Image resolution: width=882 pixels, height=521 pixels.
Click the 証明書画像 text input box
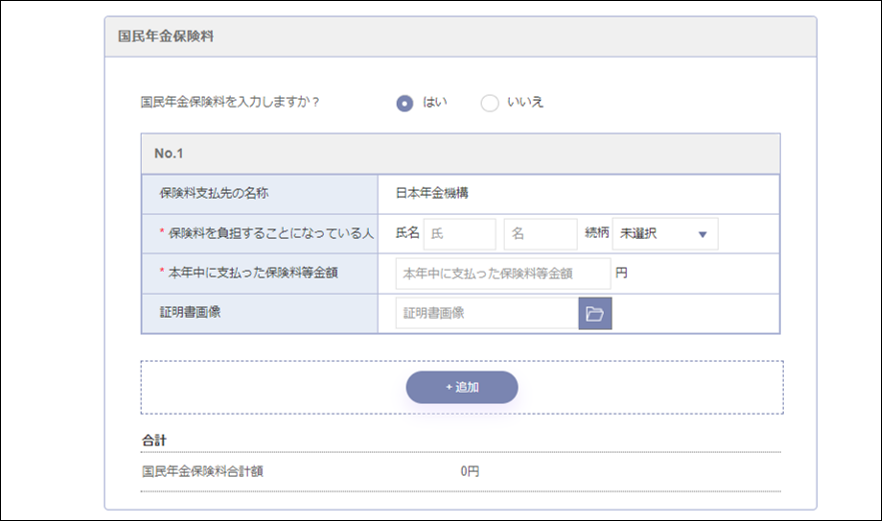coord(487,314)
